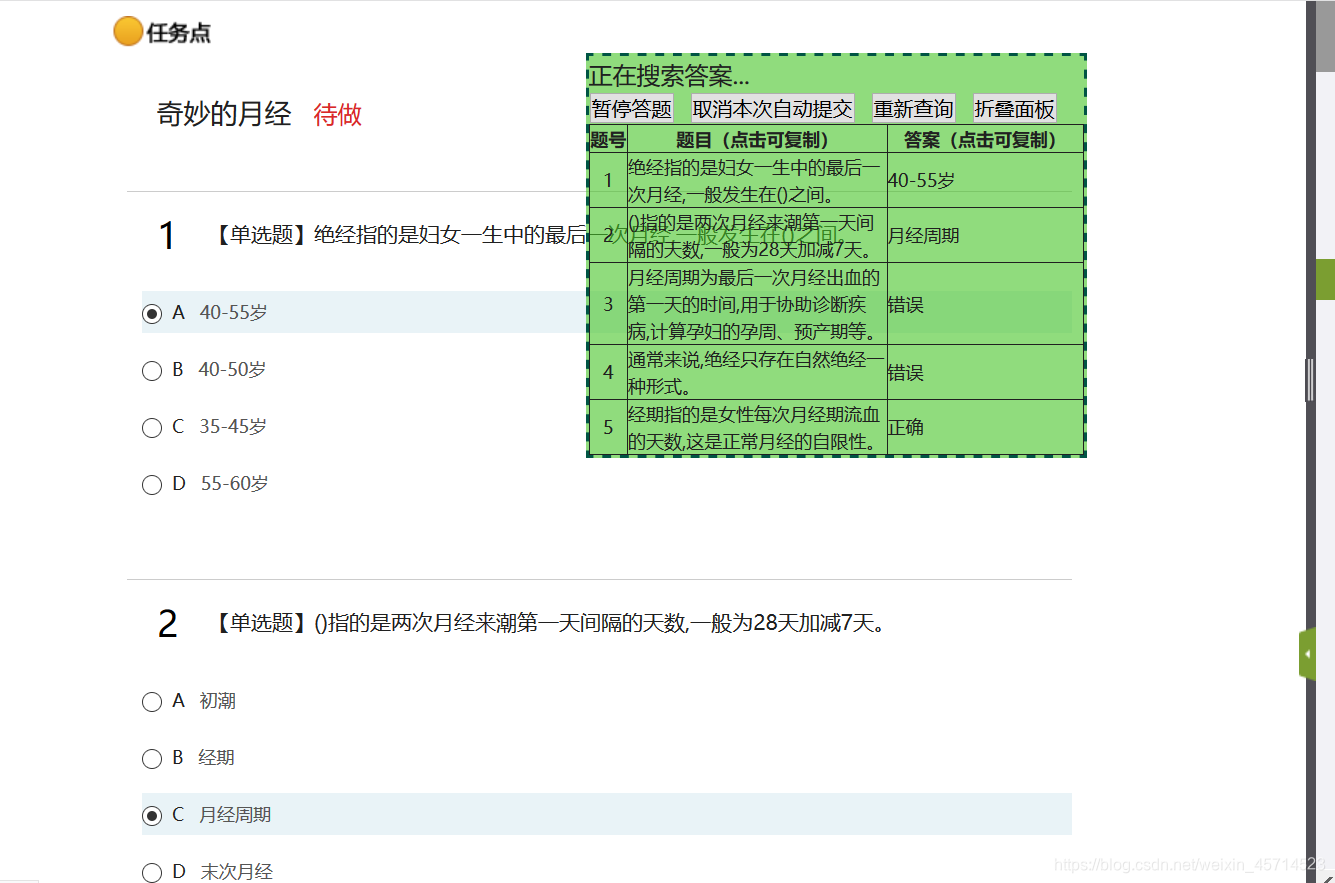Click the 奇妙的月经 chapter title
The width and height of the screenshot is (1335, 883).
pos(224,114)
